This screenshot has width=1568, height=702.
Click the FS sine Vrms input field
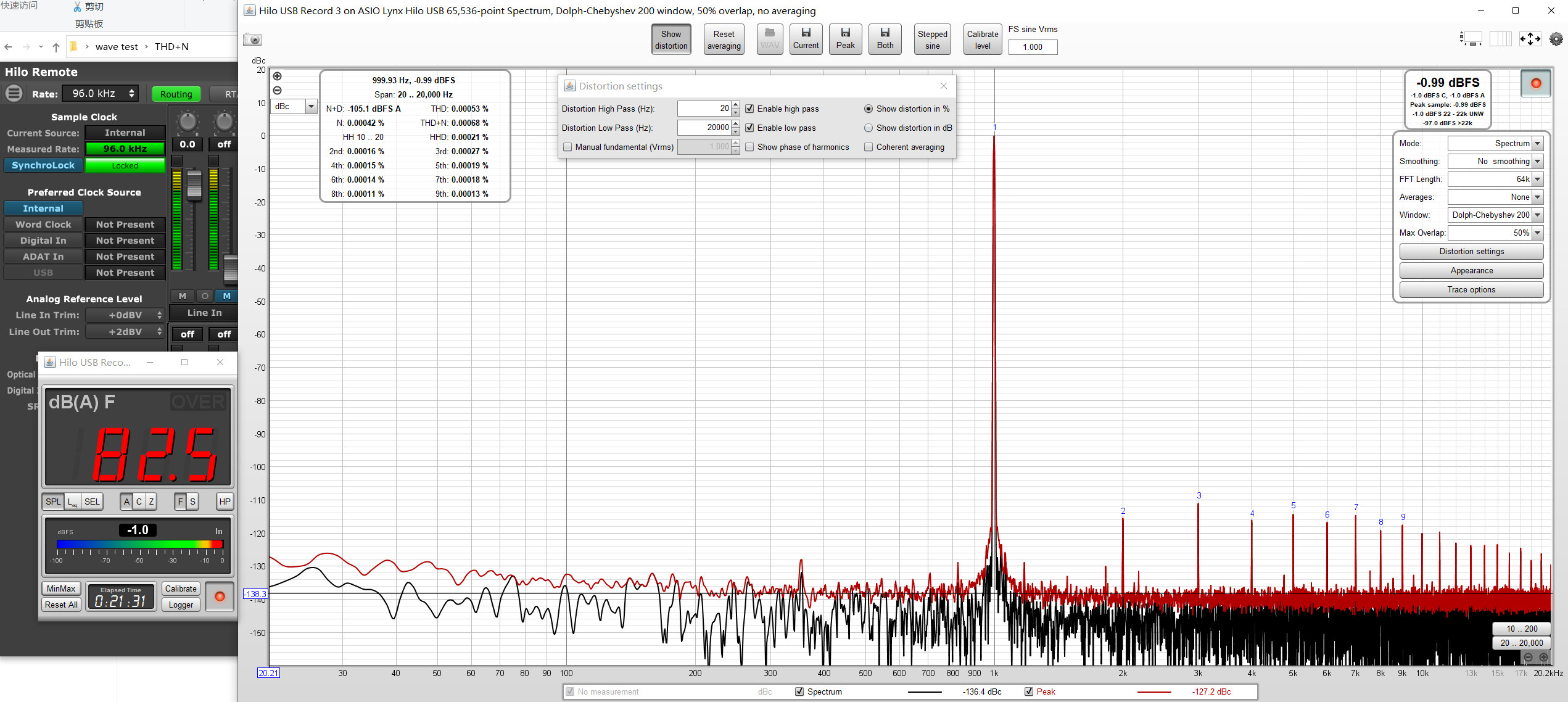click(x=1033, y=47)
